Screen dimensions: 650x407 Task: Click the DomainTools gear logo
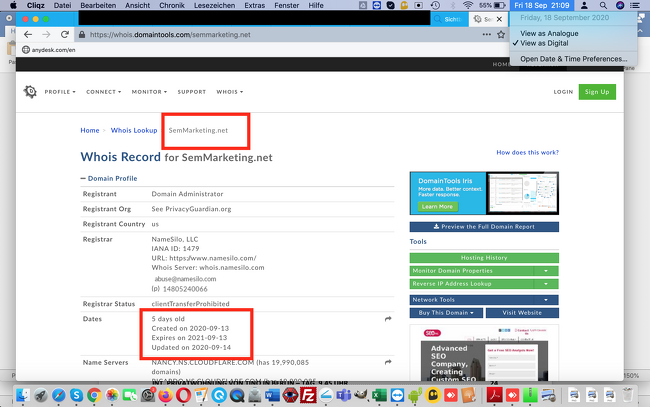pos(30,92)
